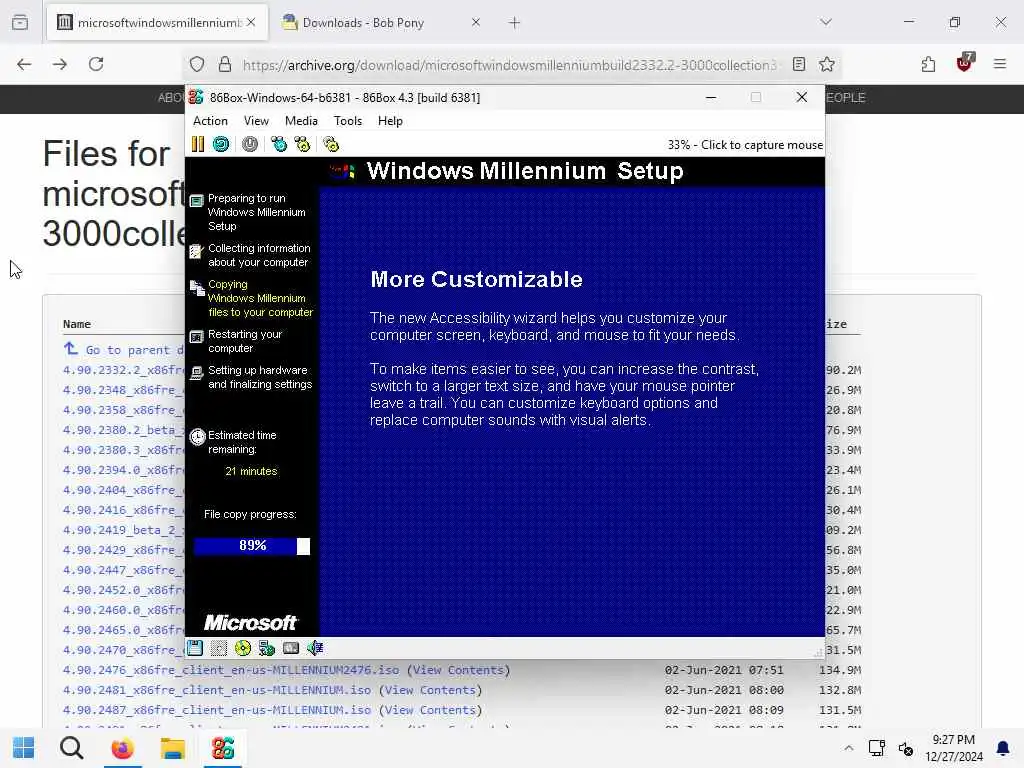The height and width of the screenshot is (768, 1024).
Task: Send Ctrl+Alt+Del via toolbar icon
Action: [279, 144]
